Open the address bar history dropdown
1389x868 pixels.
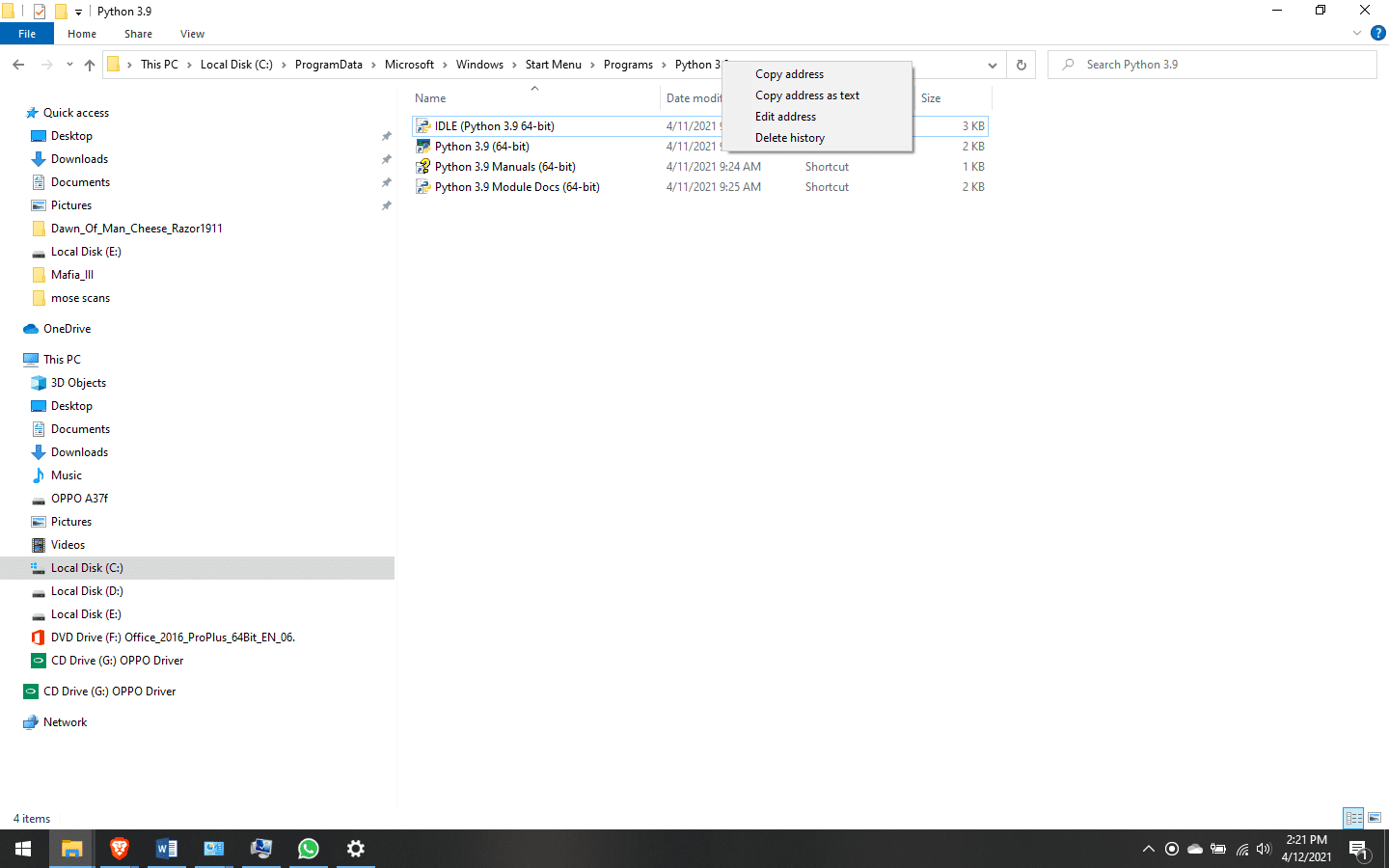click(992, 65)
